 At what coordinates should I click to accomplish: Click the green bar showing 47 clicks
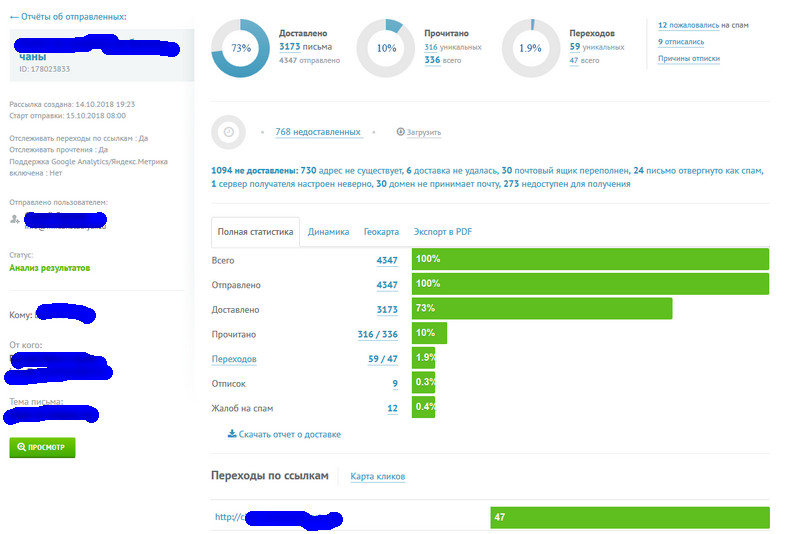[630, 517]
